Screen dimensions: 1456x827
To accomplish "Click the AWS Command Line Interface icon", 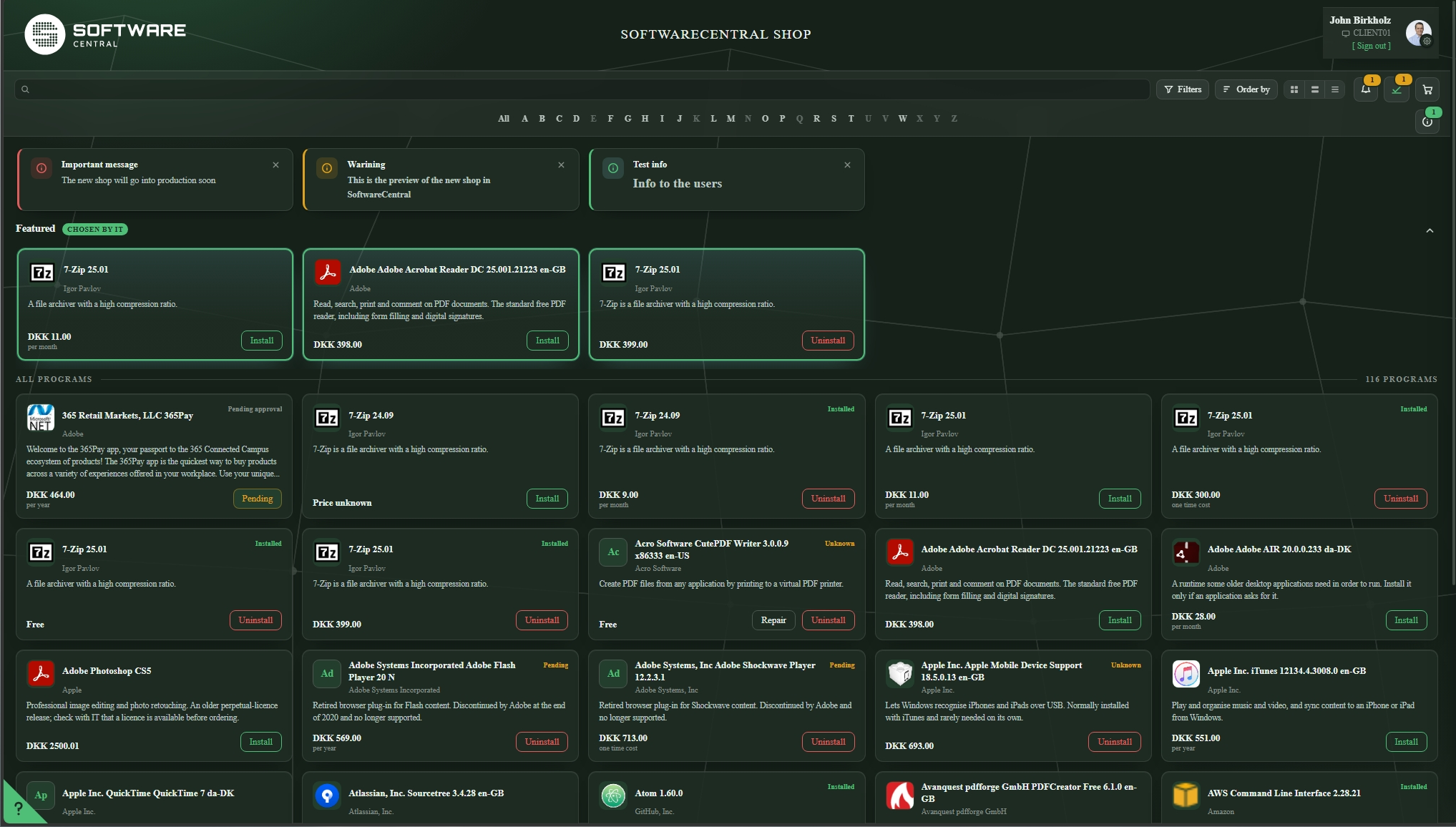I will point(1186,796).
